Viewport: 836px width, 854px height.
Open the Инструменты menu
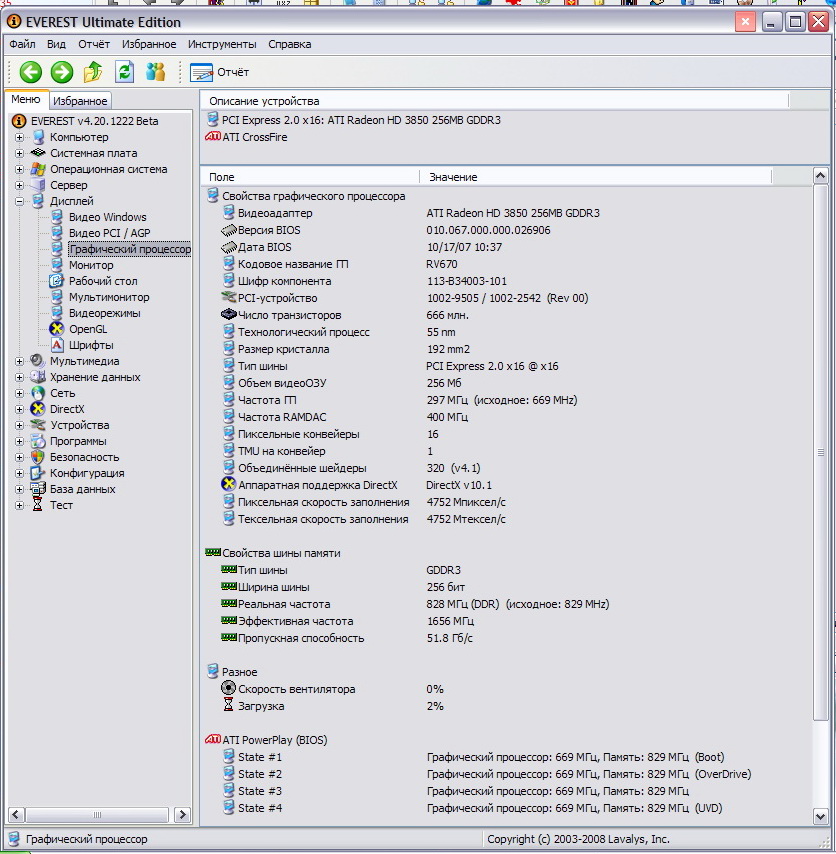click(222, 44)
